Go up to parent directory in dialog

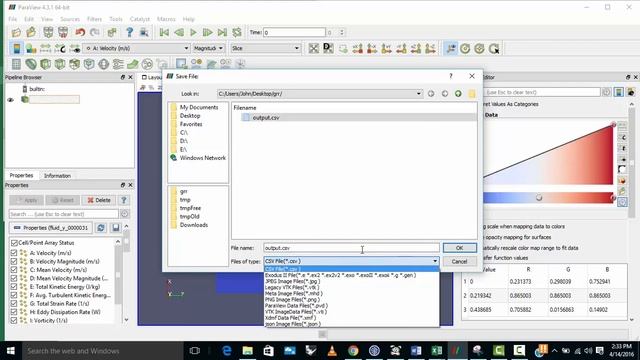coord(458,94)
